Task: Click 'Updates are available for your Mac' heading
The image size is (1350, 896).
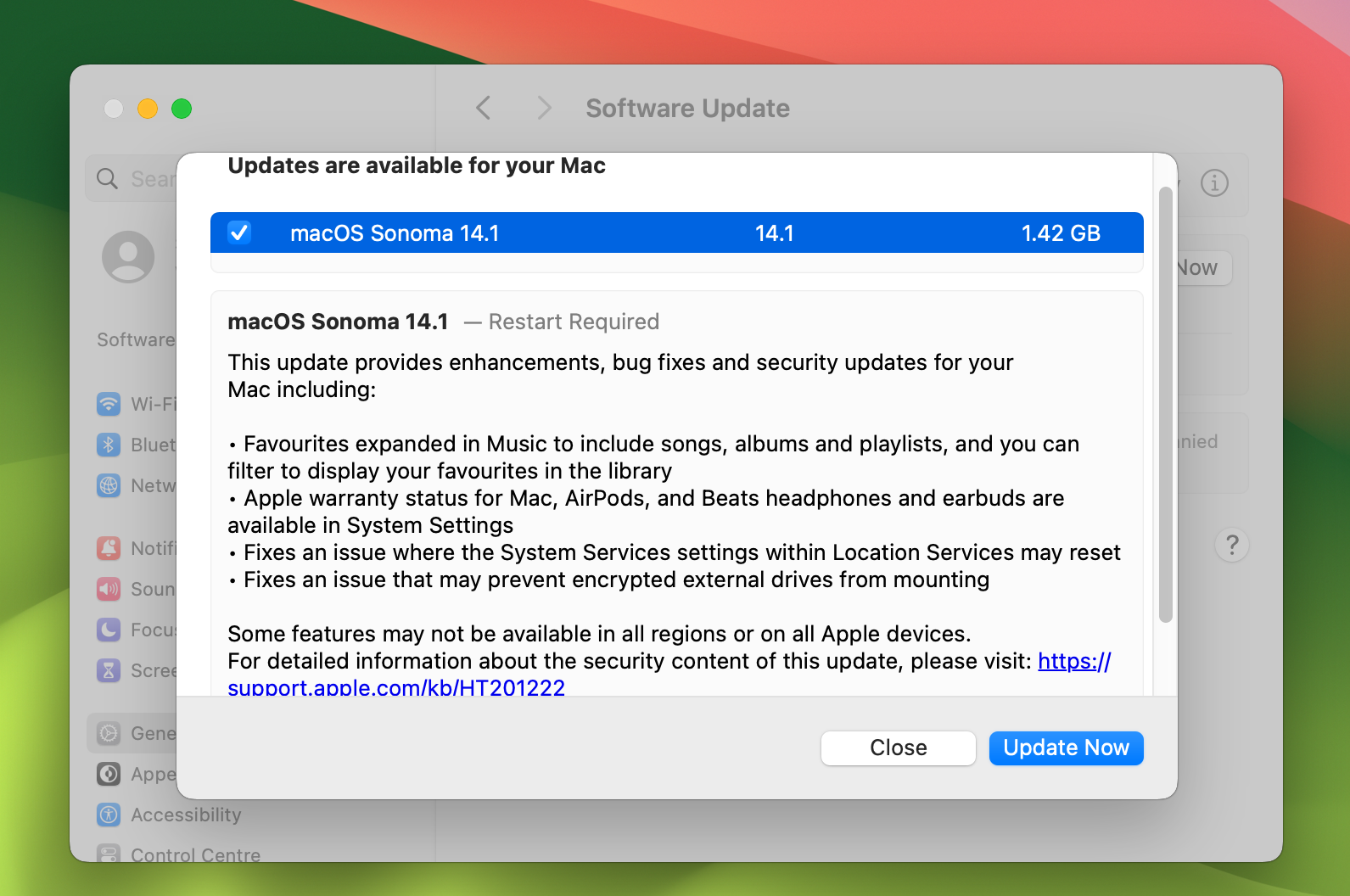Action: pyautogui.click(x=417, y=165)
